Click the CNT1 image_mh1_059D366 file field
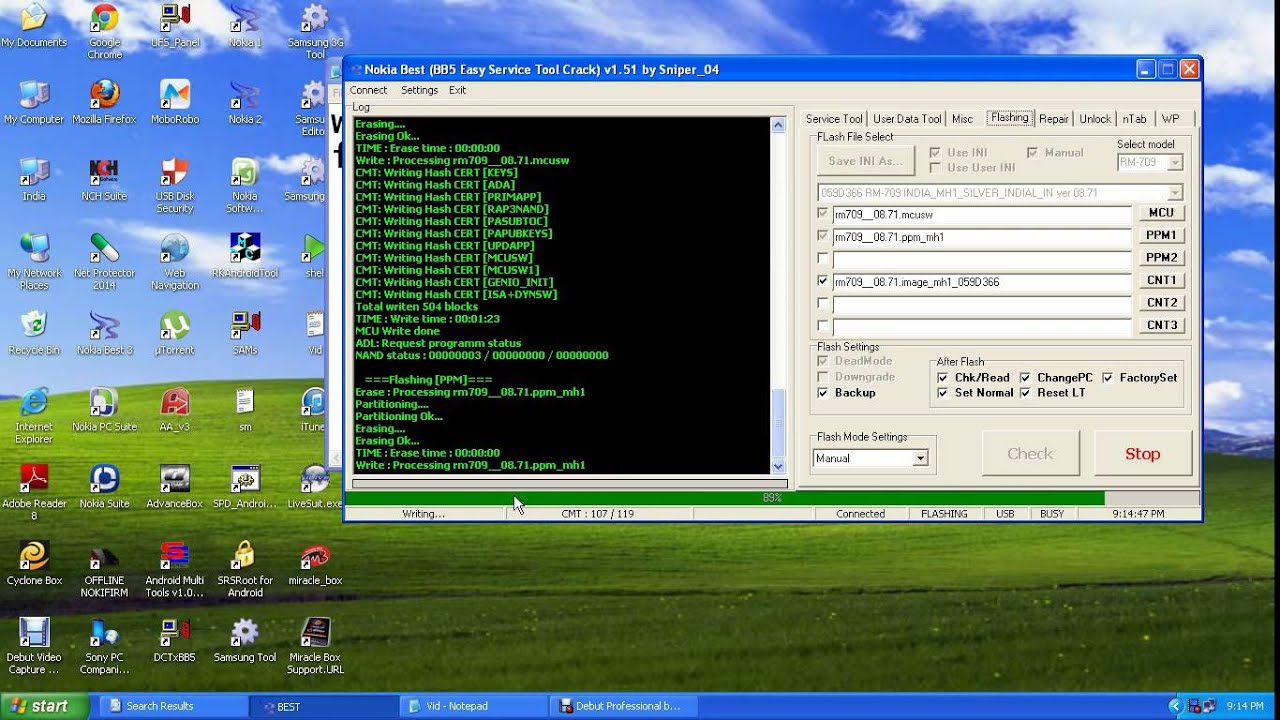 click(x=981, y=282)
